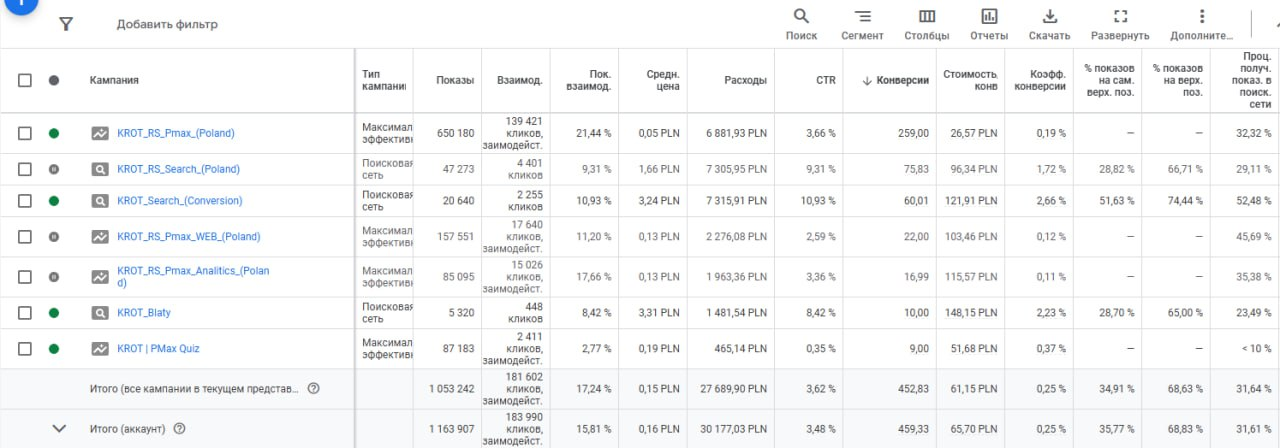Expand the Итого (аккаунт) chevron
The width and height of the screenshot is (1280, 448).
(59, 429)
